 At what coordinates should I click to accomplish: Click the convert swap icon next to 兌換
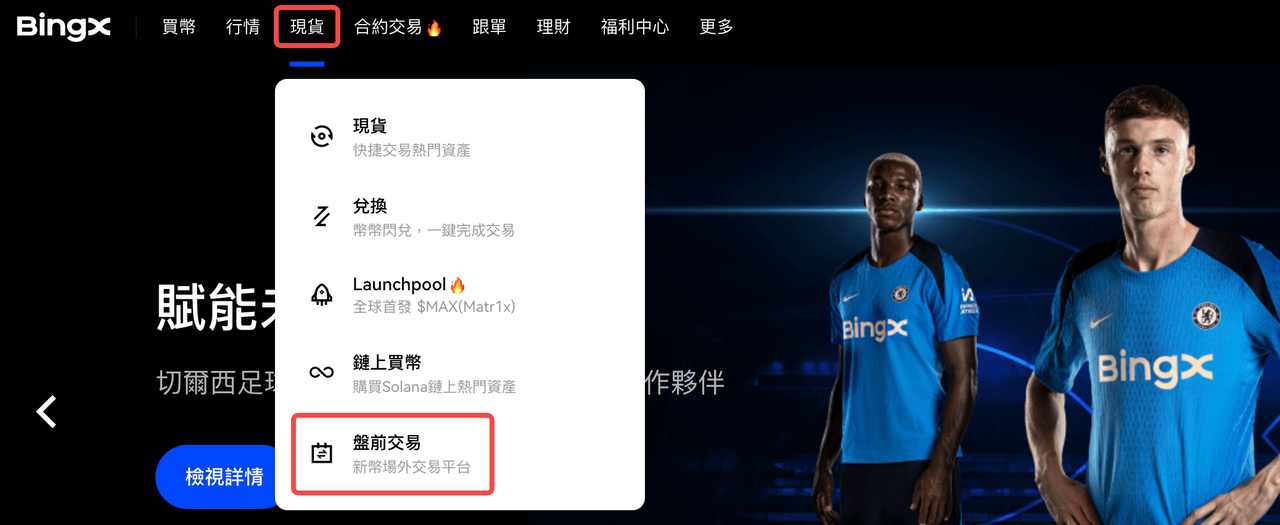(x=321, y=216)
